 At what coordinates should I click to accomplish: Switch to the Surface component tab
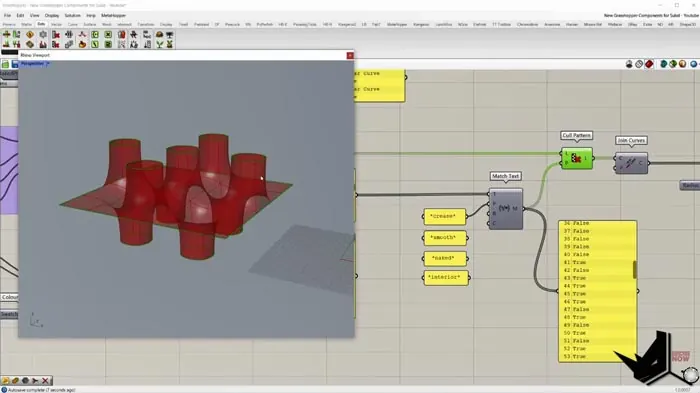pos(89,24)
